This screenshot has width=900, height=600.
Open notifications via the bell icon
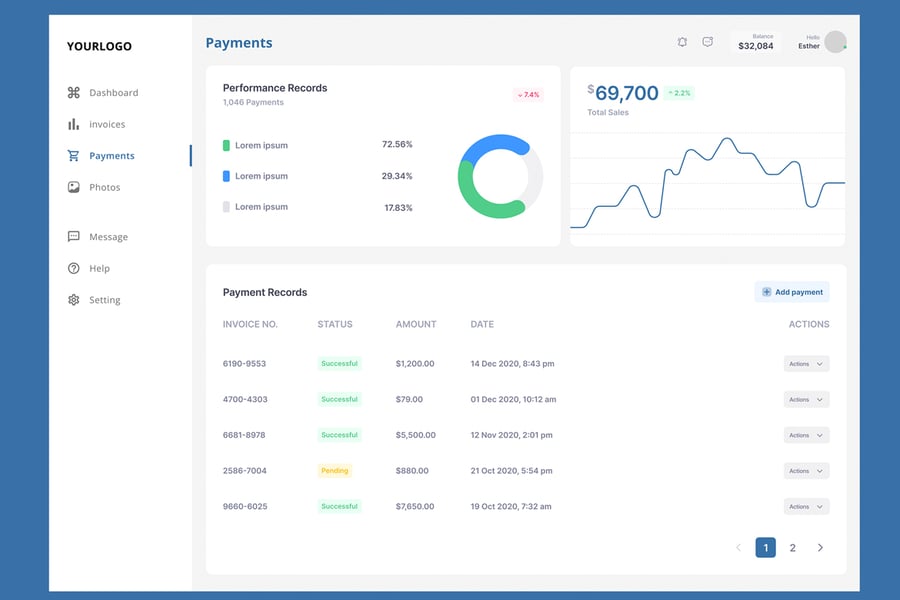click(682, 42)
